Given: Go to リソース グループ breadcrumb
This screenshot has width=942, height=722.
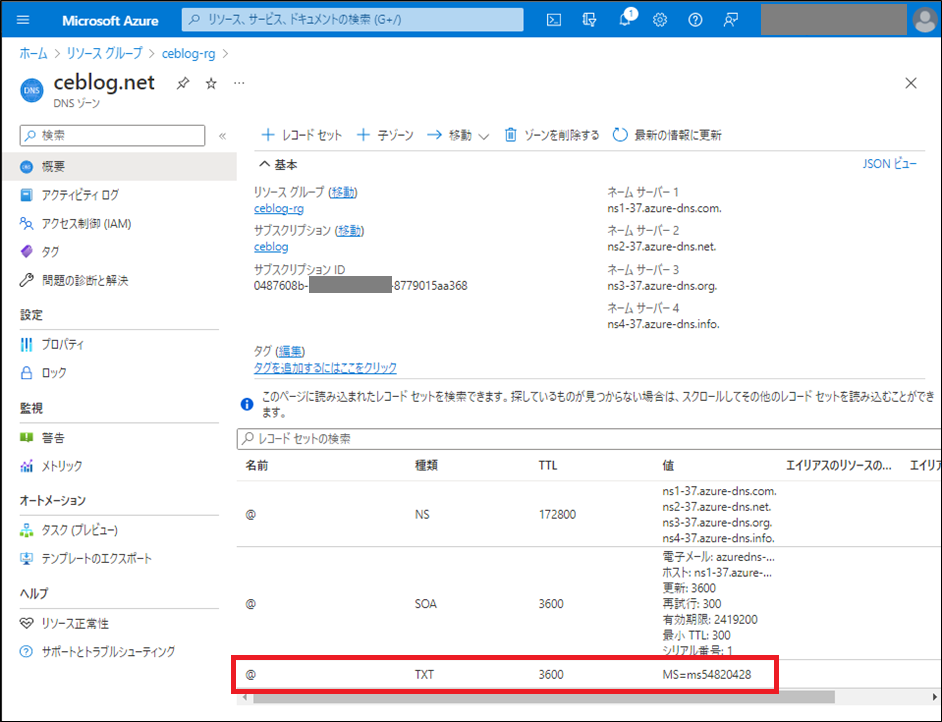Looking at the screenshot, I should (x=105, y=53).
